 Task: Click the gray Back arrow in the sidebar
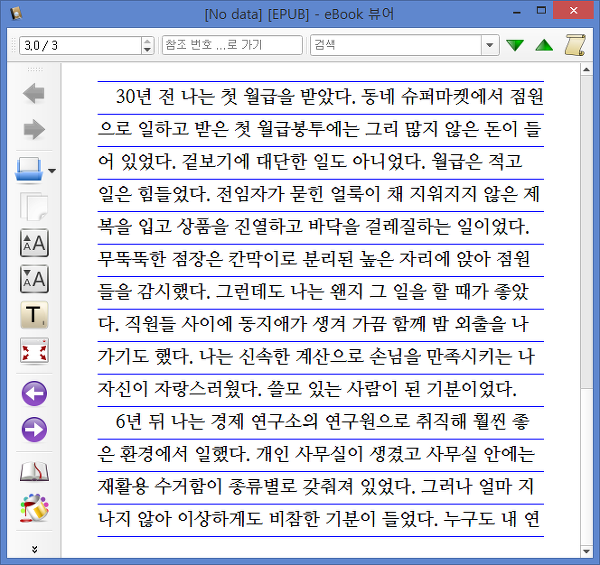34,94
